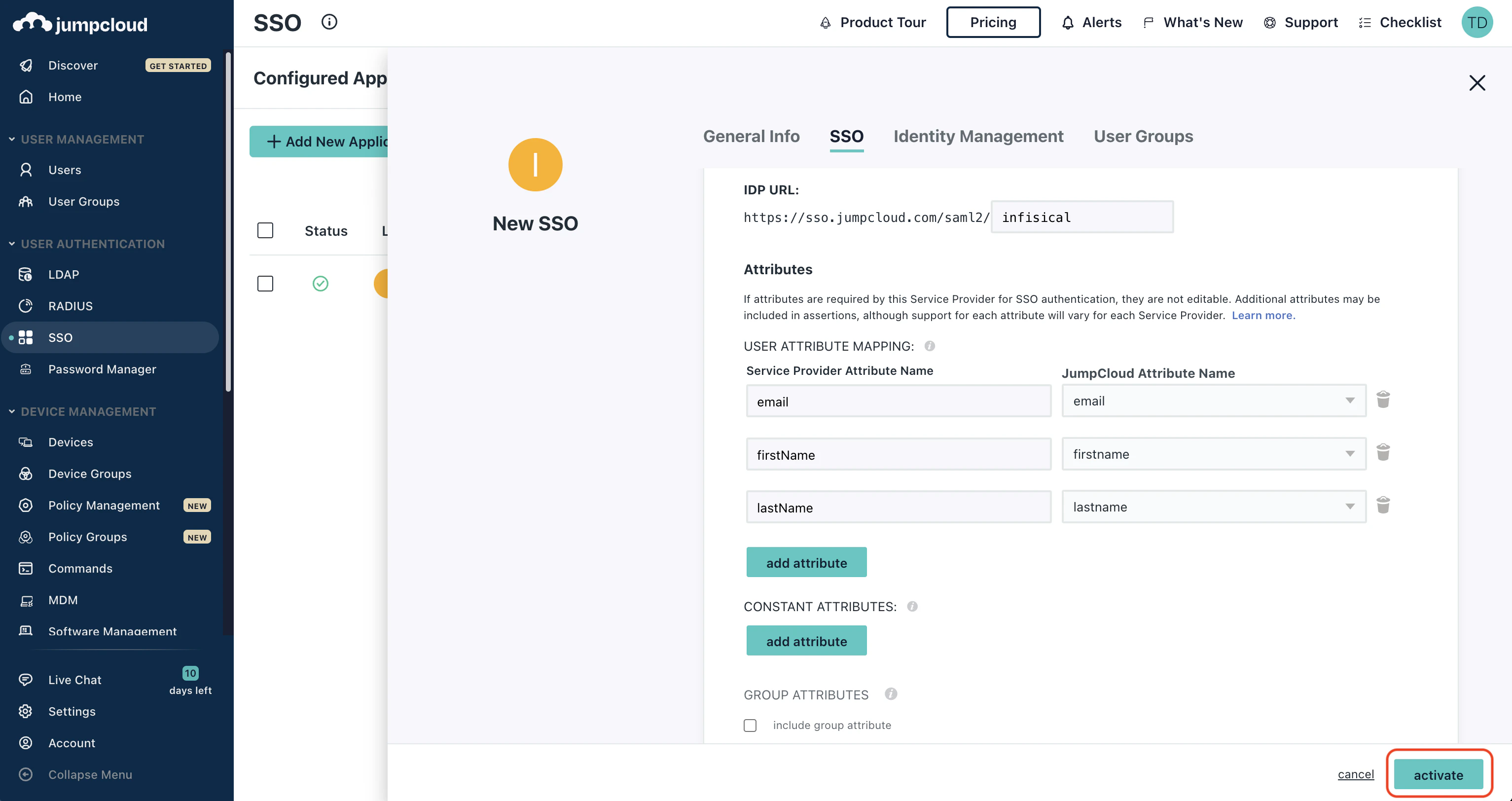Show Group Attributes info tooltip

pyautogui.click(x=891, y=694)
